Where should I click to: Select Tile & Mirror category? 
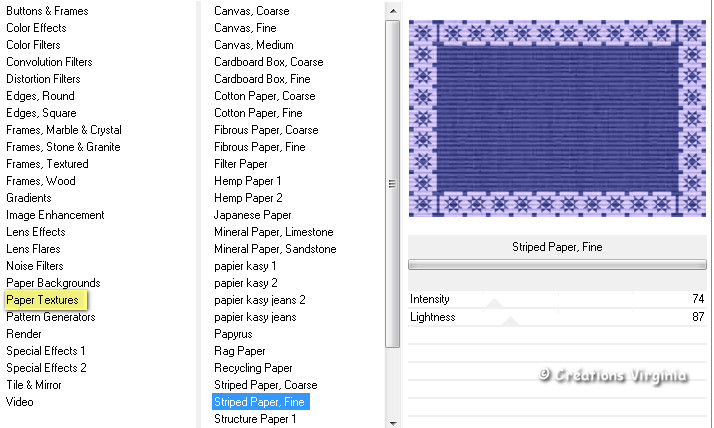point(34,385)
